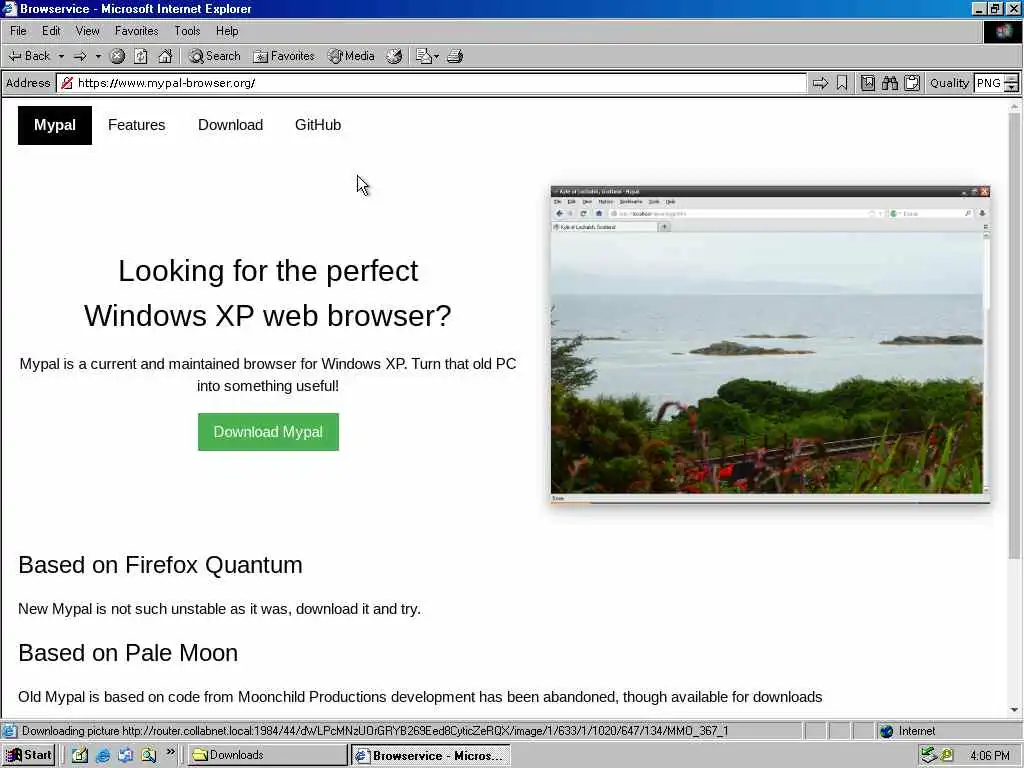
Task: Click the magnifier Quick Launch icon
Action: [x=149, y=755]
